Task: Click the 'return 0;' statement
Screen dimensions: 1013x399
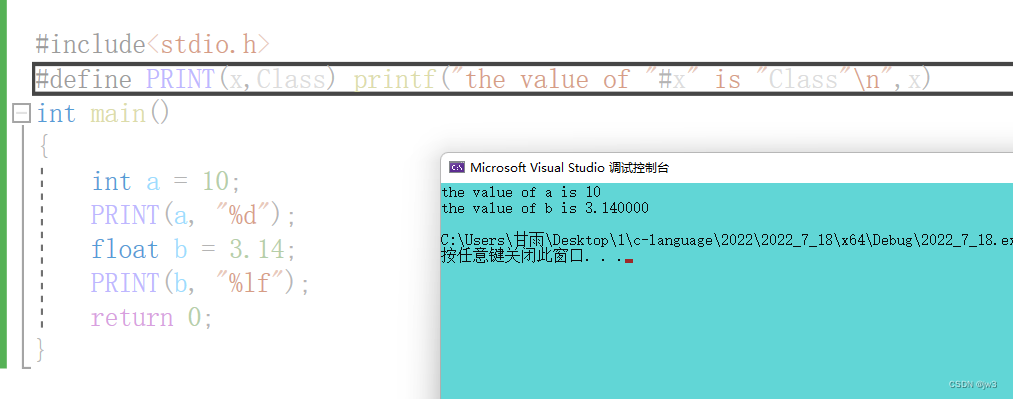Action: (152, 317)
